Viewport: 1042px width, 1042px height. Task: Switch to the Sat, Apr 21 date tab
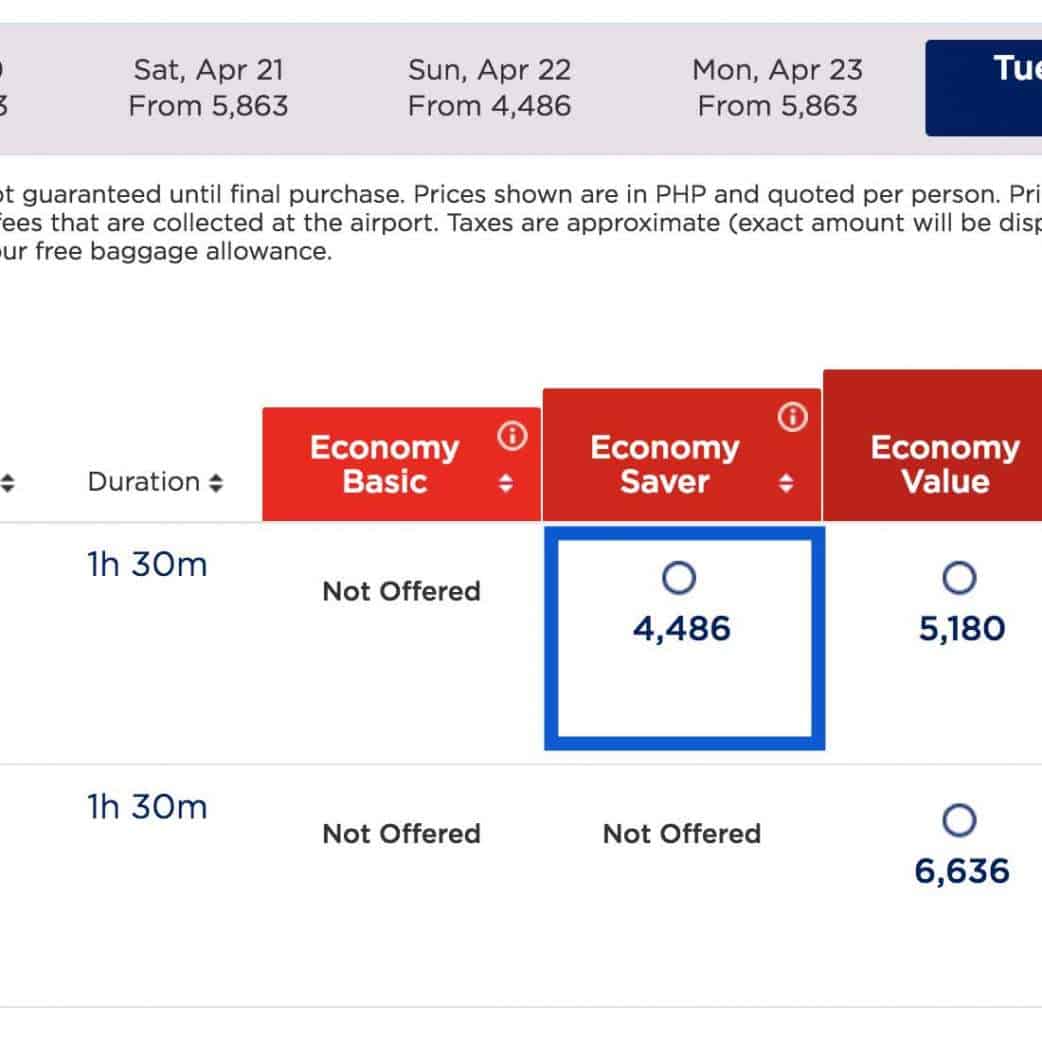[208, 88]
